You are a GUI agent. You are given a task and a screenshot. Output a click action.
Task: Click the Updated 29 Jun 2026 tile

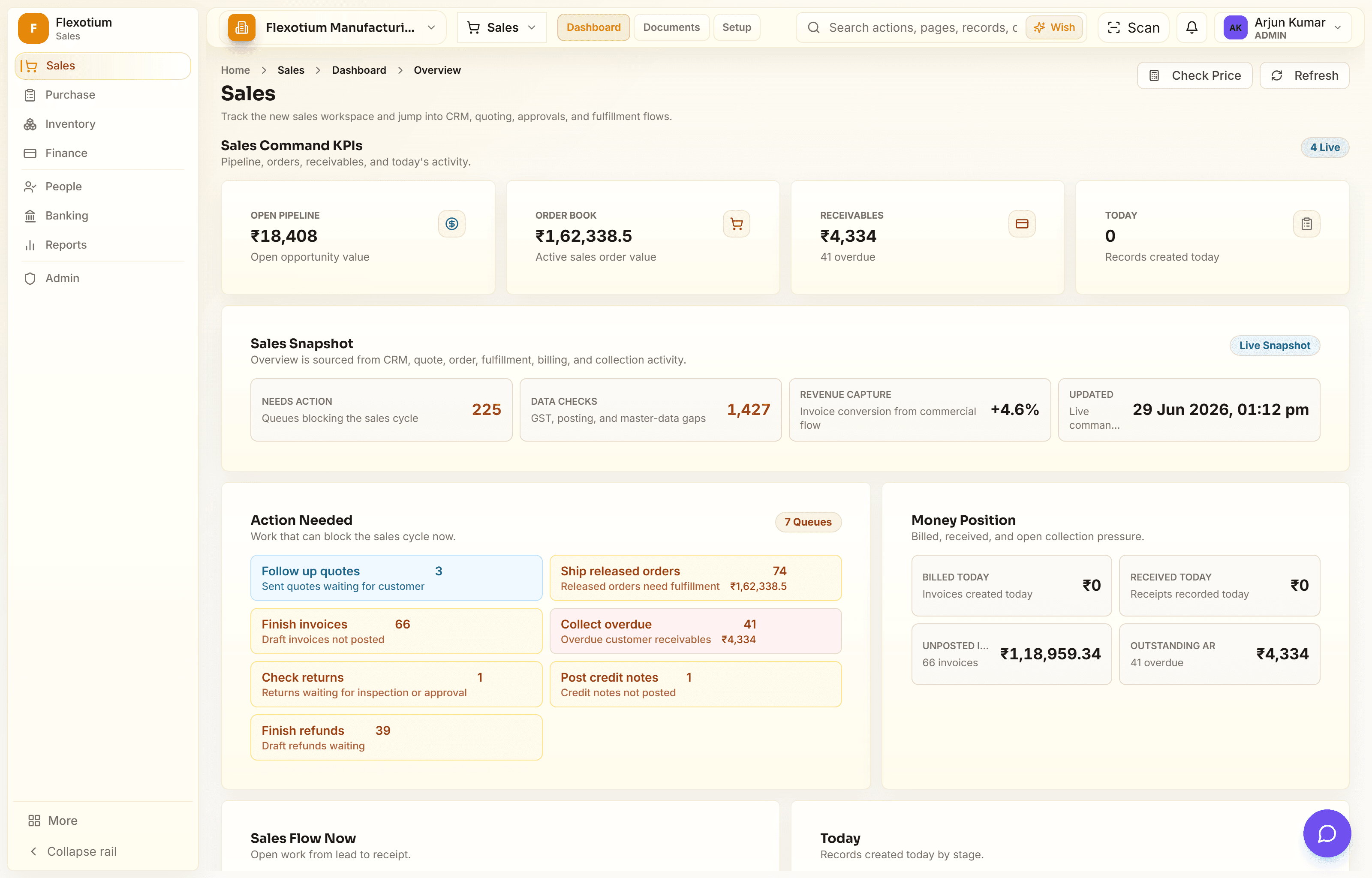pos(1189,410)
